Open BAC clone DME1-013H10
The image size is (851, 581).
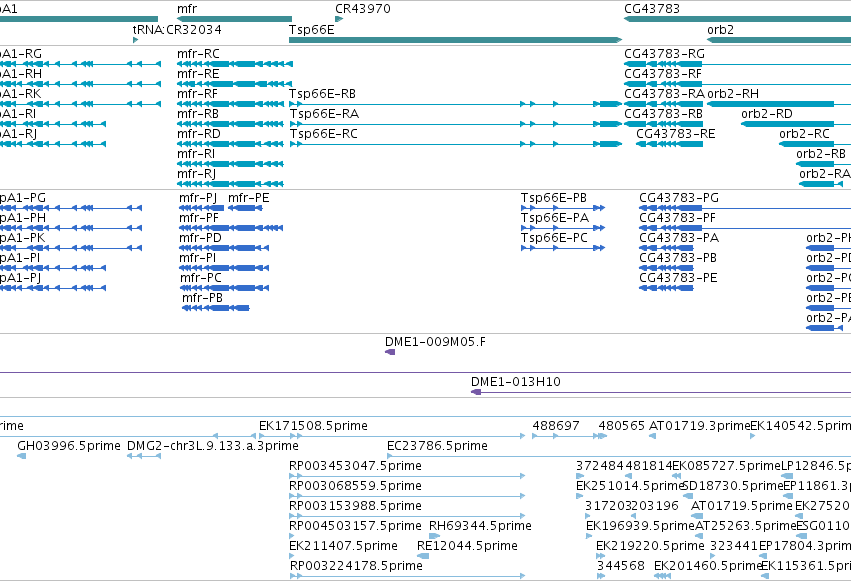661,392
